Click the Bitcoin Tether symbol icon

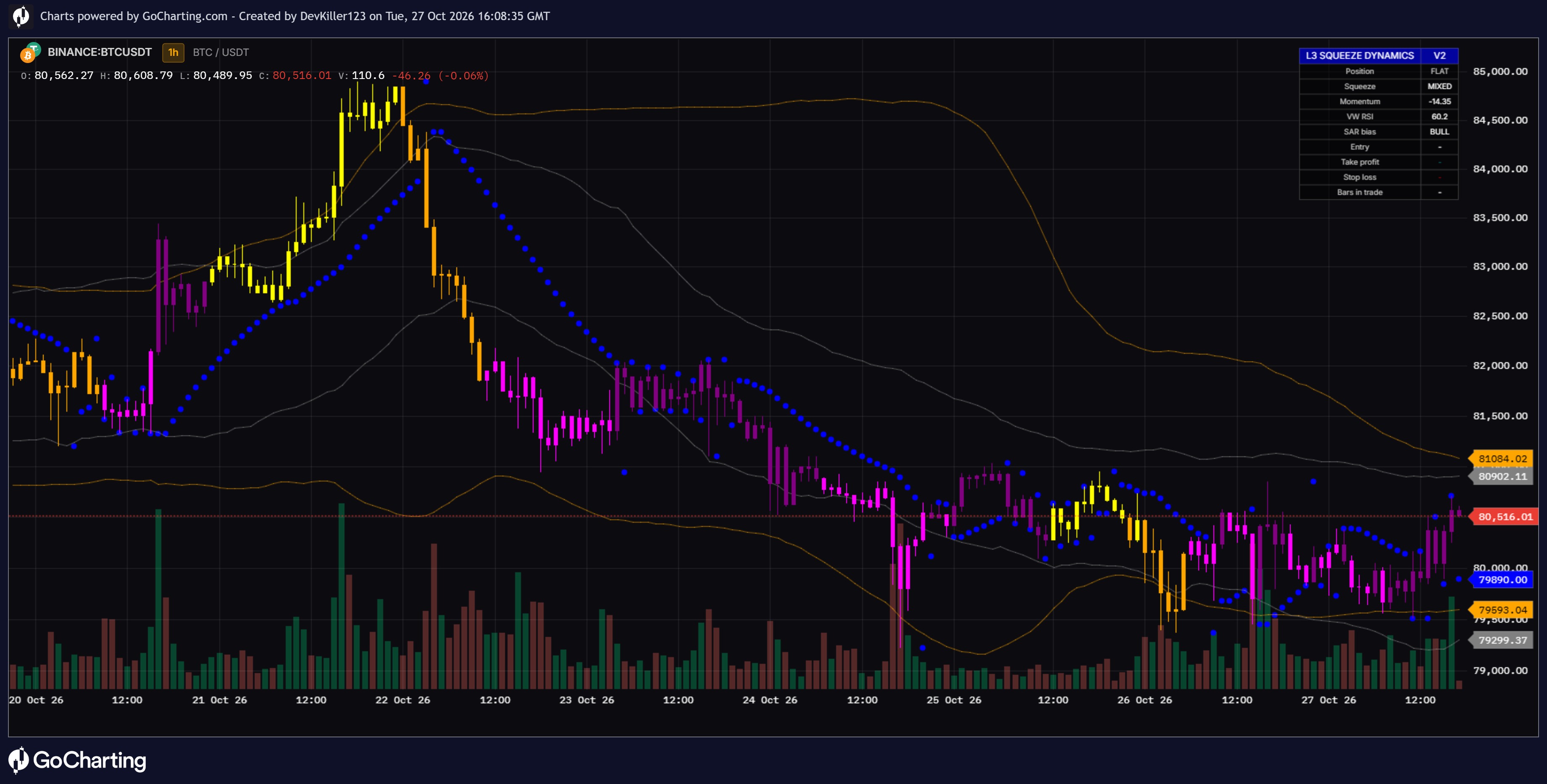pos(30,53)
